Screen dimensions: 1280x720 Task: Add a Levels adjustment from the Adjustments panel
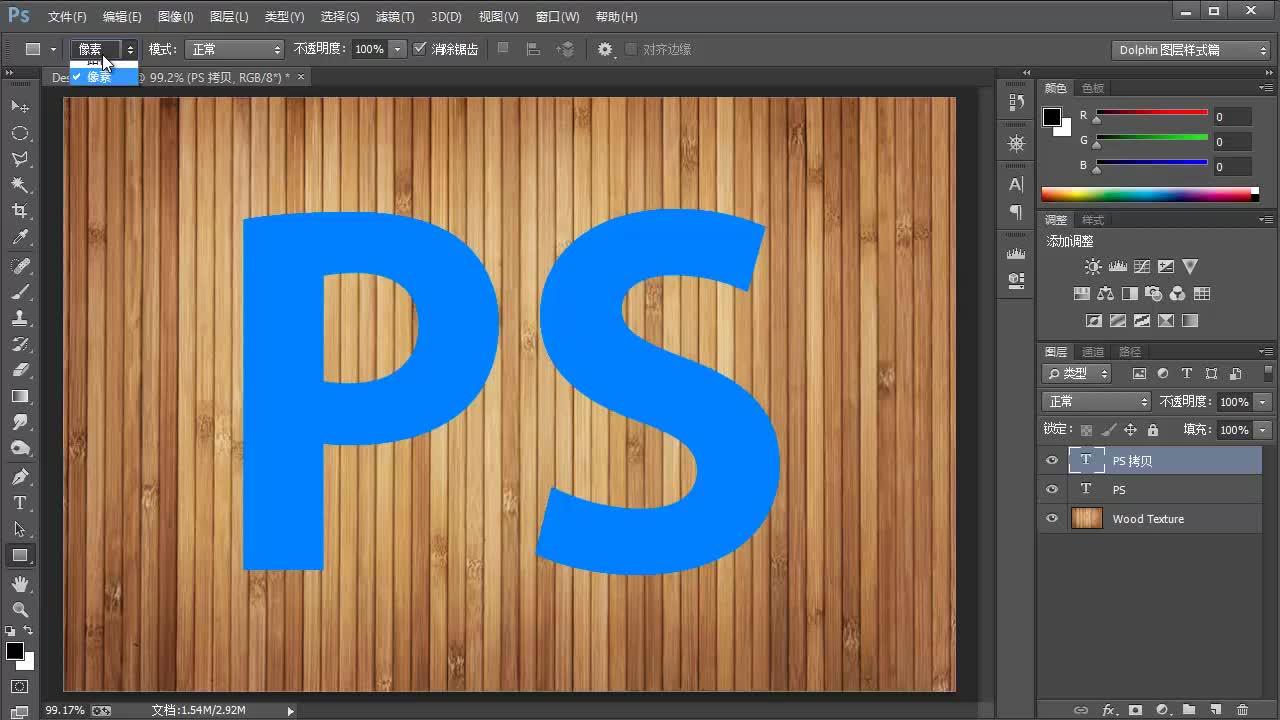click(1118, 267)
